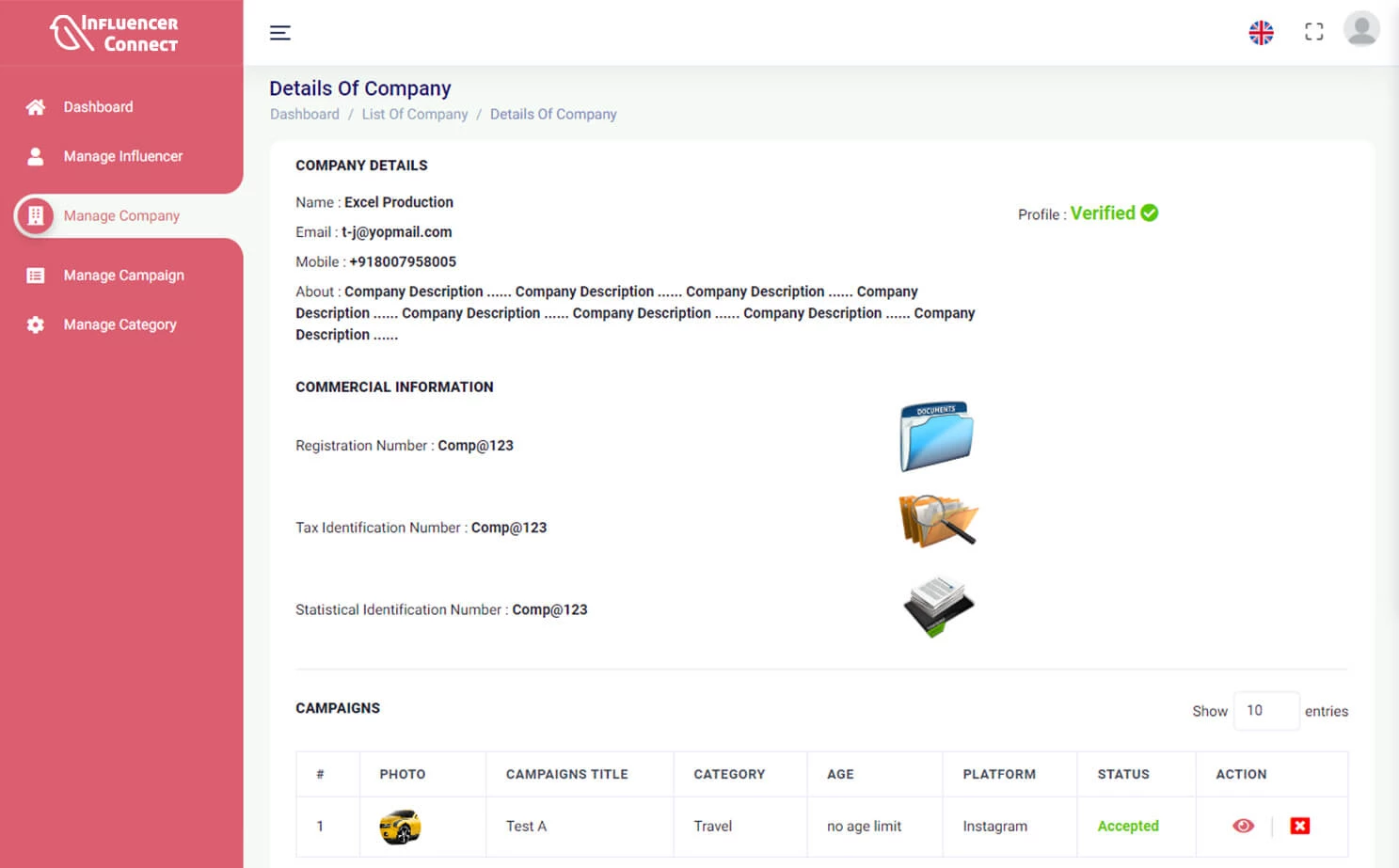
Task: Sort table by Campaigns Title column
Action: click(566, 774)
